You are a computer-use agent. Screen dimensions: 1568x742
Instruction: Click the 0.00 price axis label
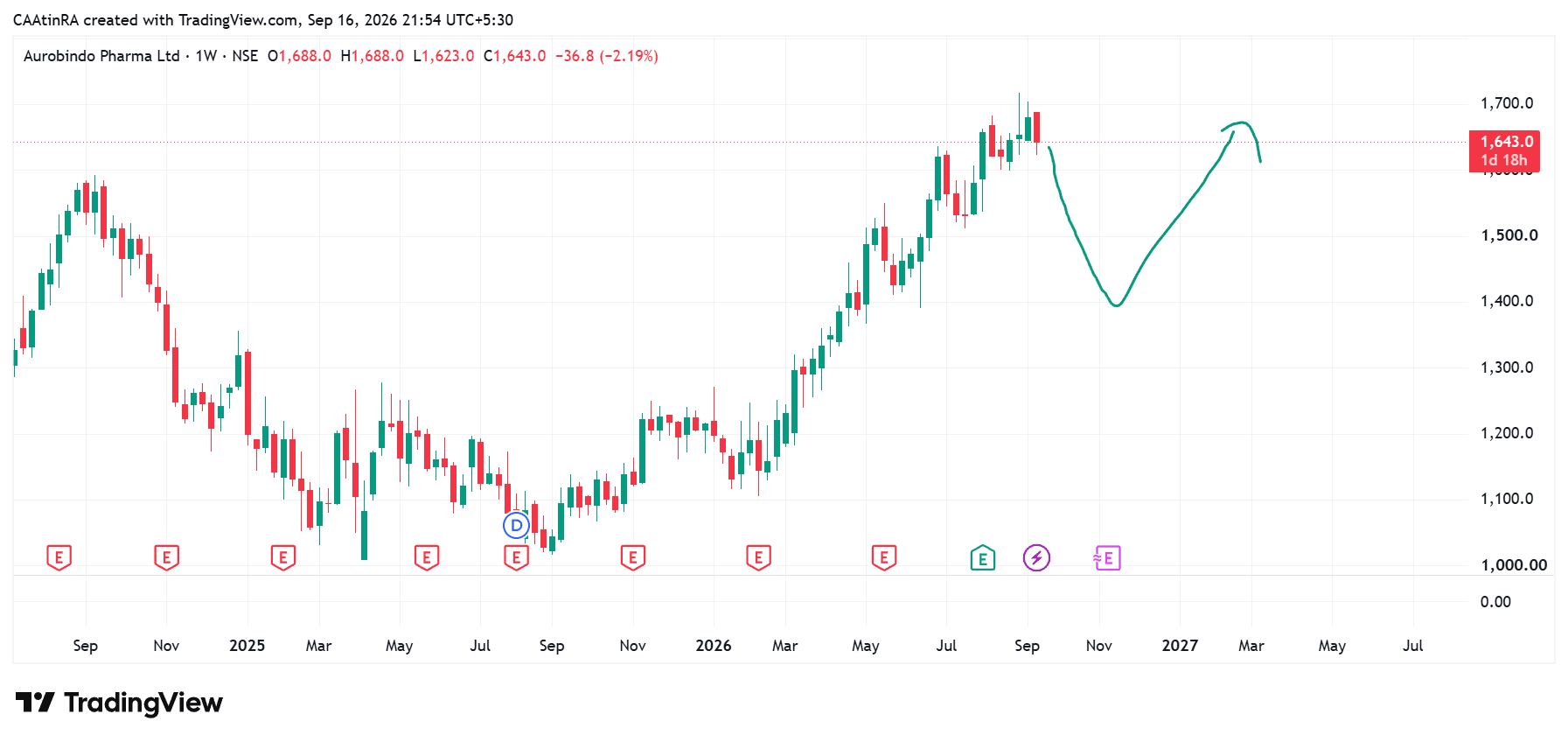(x=1495, y=602)
